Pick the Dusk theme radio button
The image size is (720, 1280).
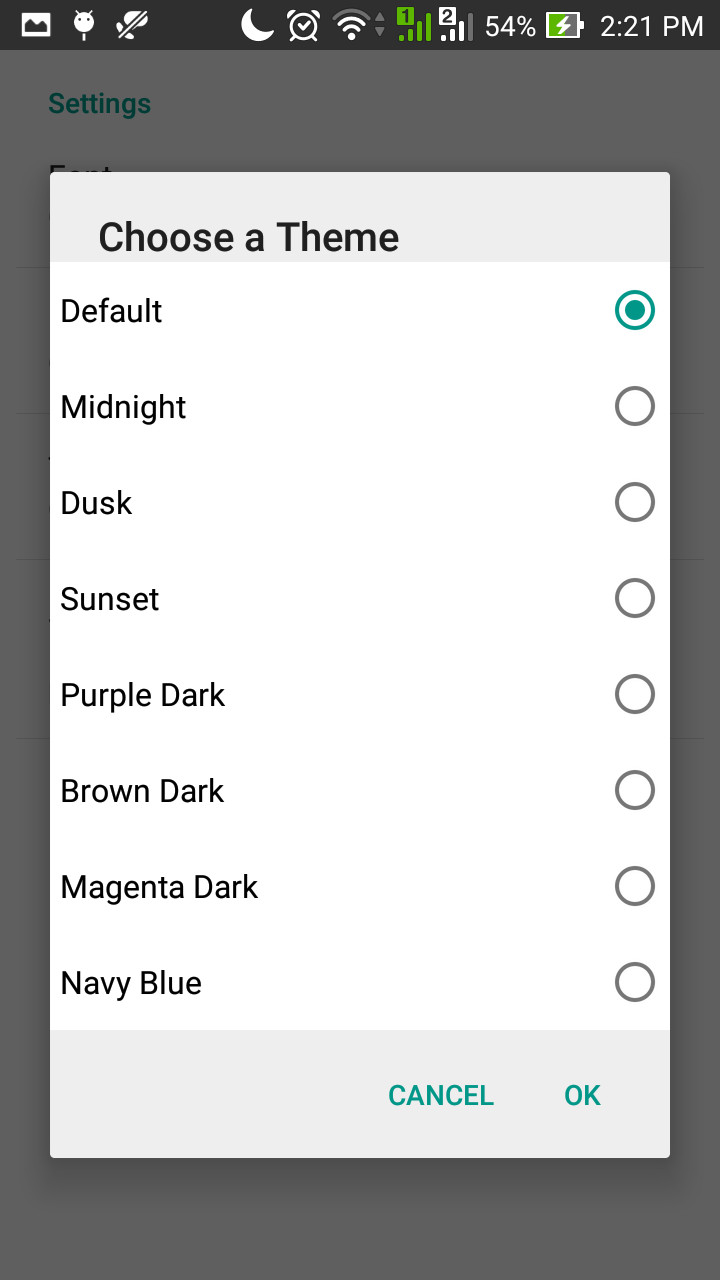[x=634, y=502]
